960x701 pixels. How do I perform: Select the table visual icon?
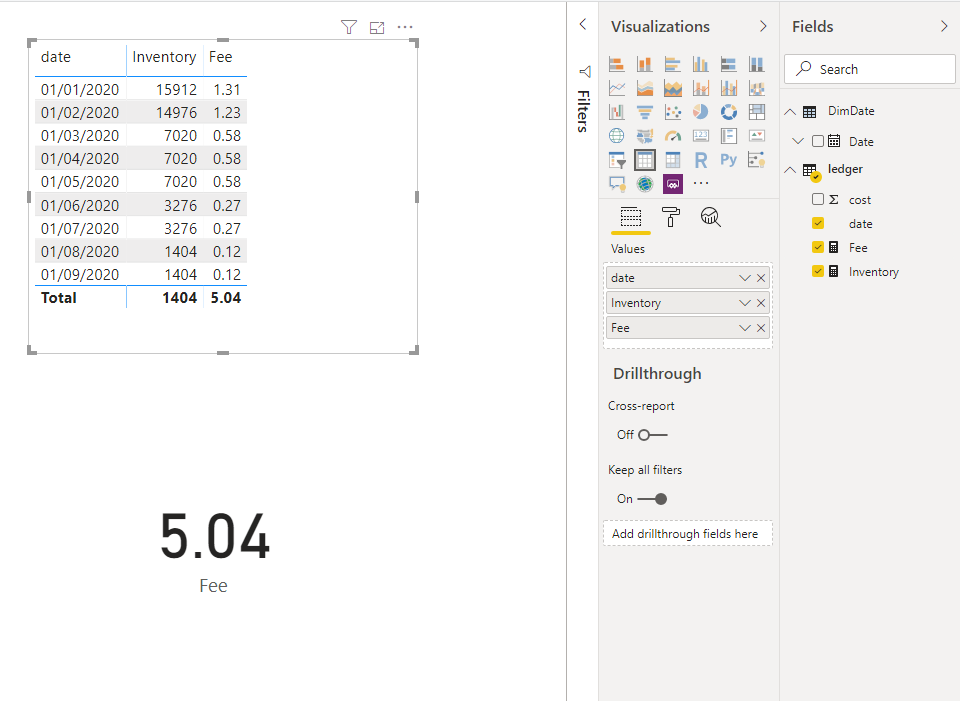point(645,160)
